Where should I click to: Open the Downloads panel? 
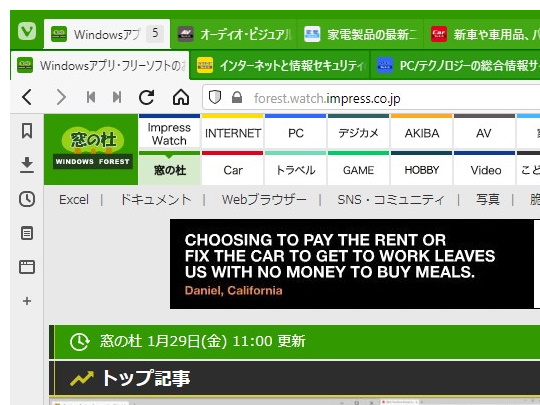pyautogui.click(x=27, y=165)
